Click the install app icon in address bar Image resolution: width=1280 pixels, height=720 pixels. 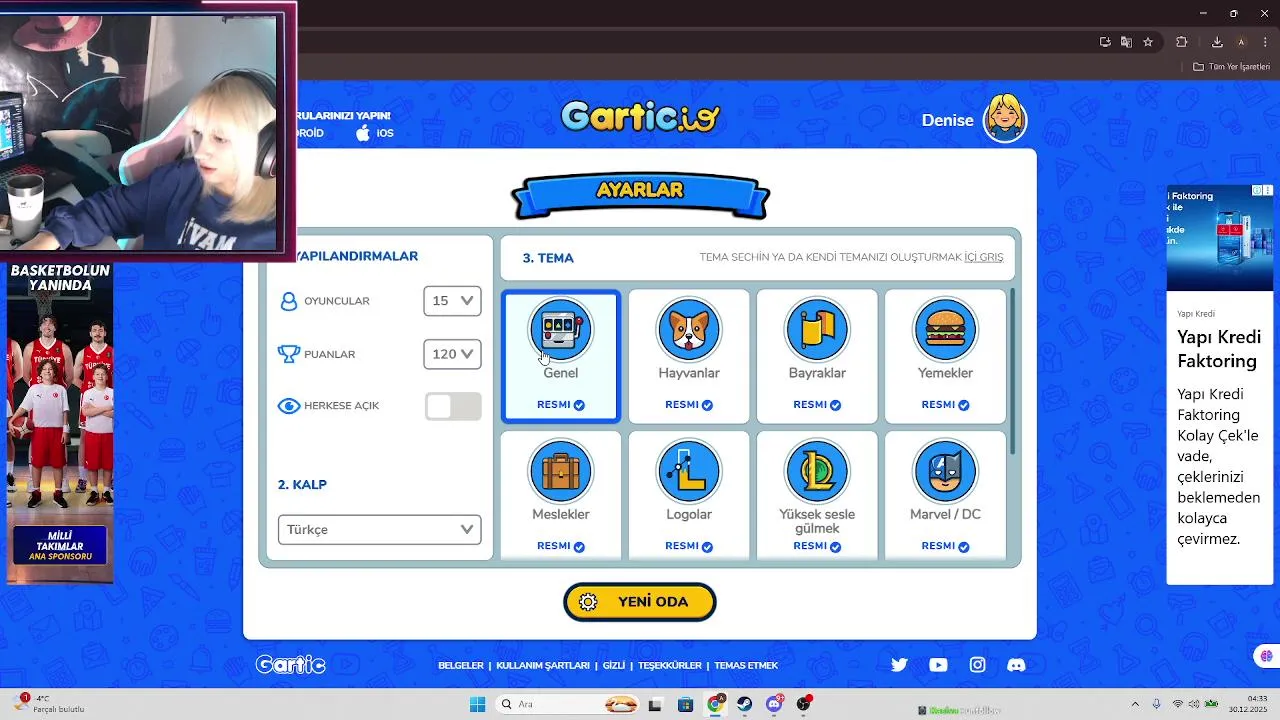click(x=1105, y=42)
